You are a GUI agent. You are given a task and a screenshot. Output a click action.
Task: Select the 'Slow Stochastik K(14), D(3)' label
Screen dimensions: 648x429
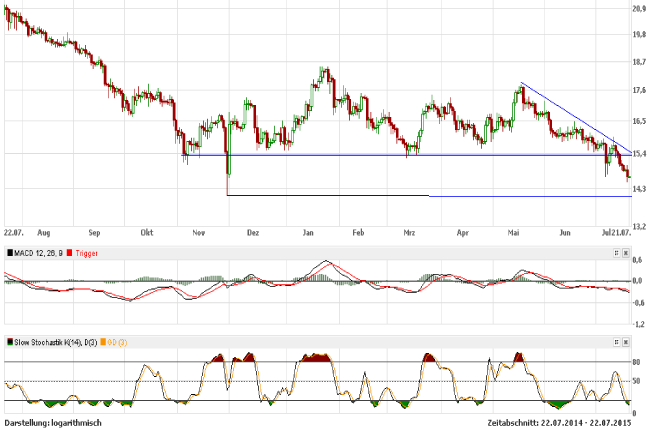coord(57,342)
